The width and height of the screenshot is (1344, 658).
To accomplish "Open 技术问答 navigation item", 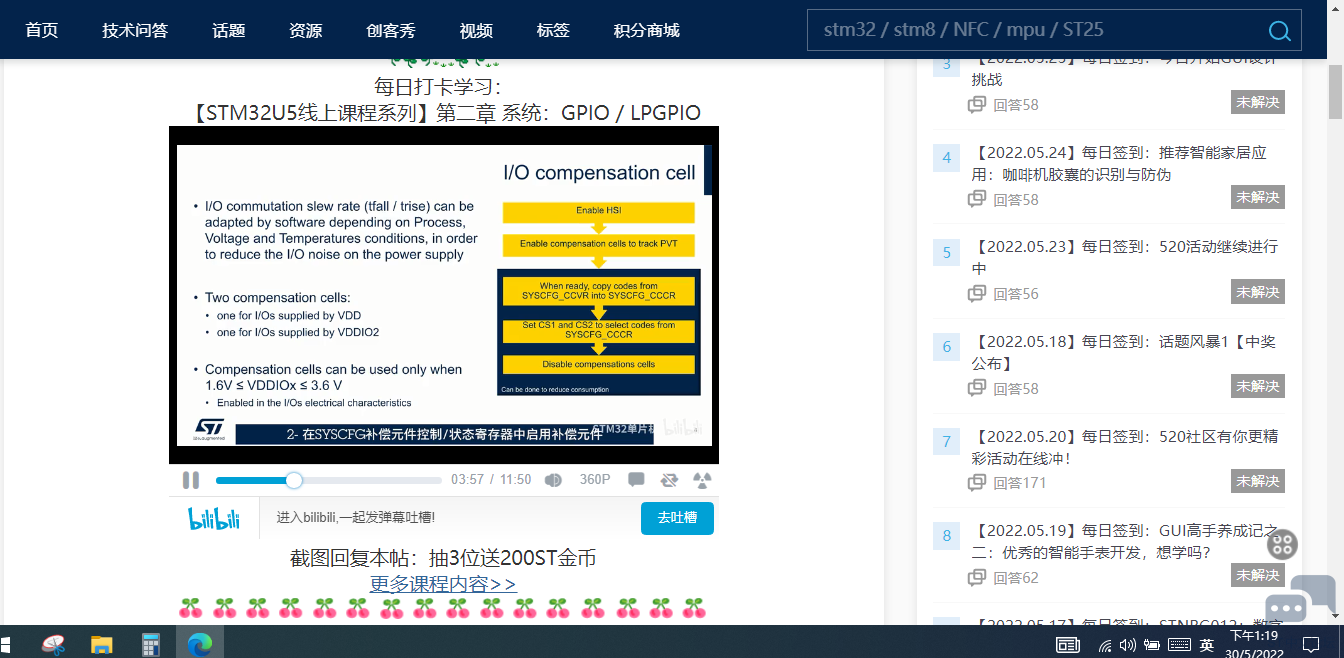I will 135,30.
